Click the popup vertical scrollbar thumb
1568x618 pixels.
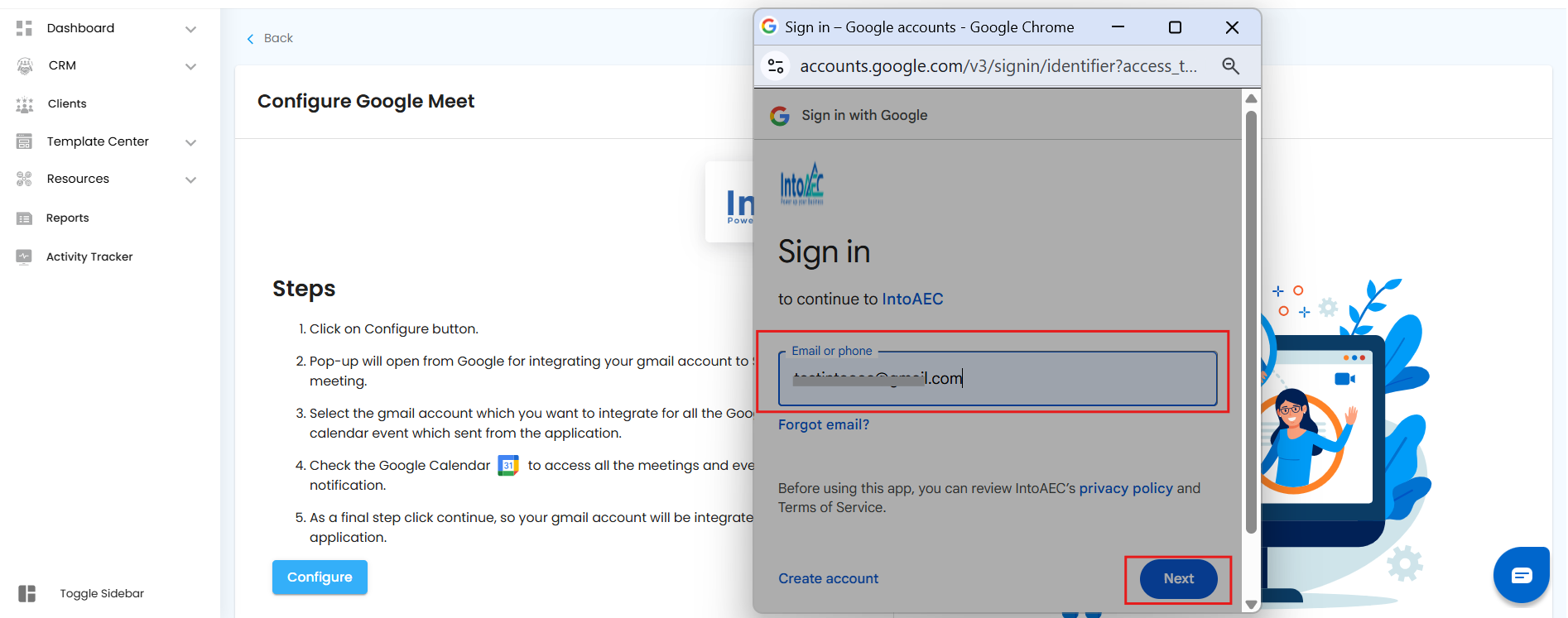[1251, 323]
